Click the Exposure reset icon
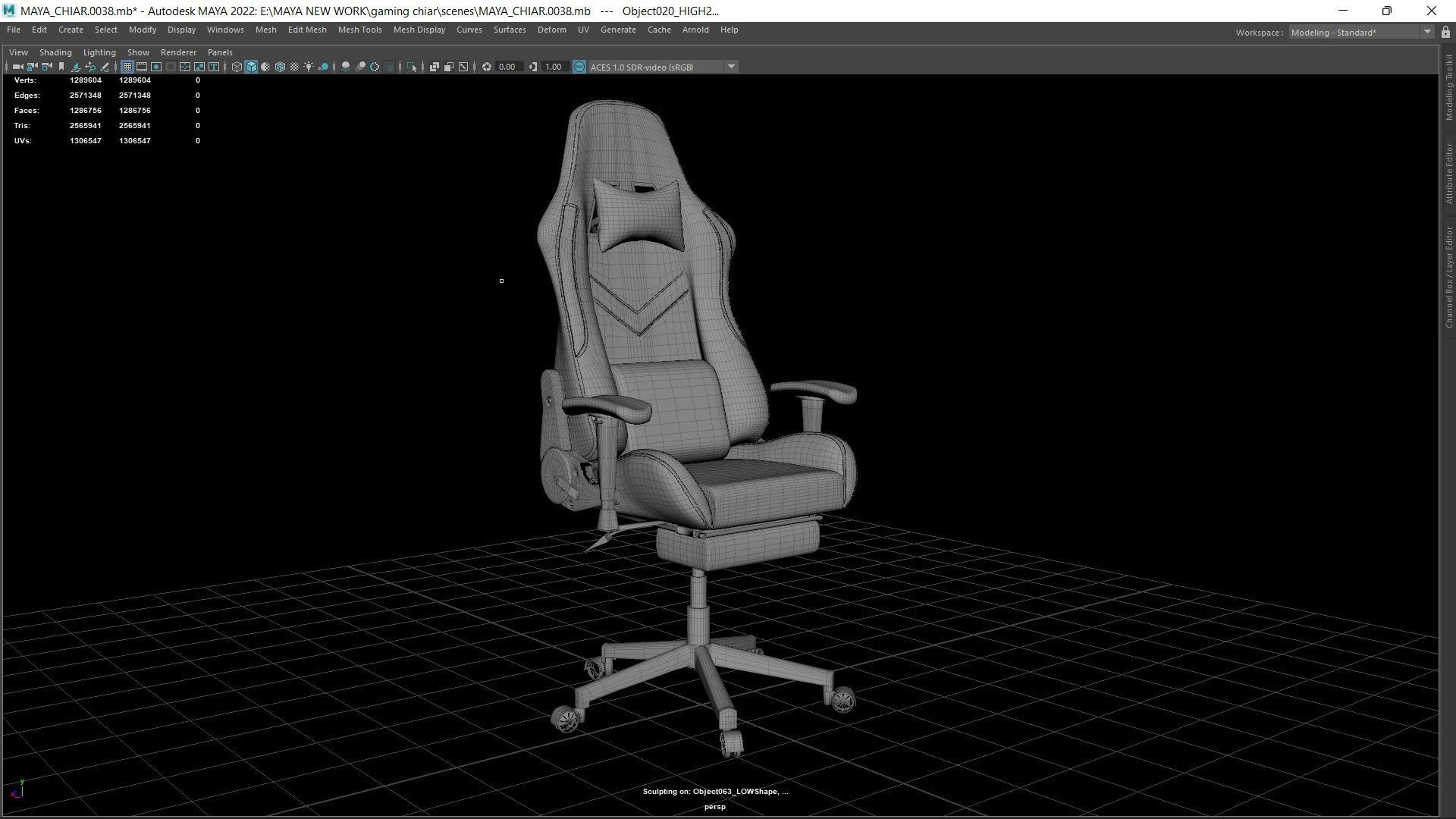Screen dimensions: 1456x819 [x=487, y=67]
